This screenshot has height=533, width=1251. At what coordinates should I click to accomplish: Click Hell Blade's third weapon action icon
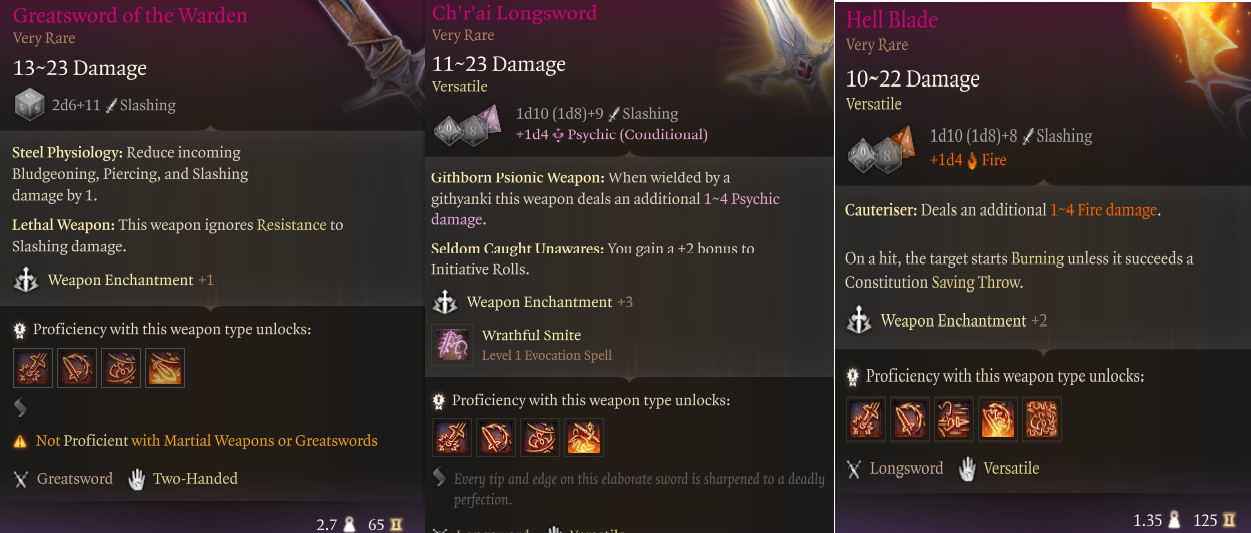[954, 419]
